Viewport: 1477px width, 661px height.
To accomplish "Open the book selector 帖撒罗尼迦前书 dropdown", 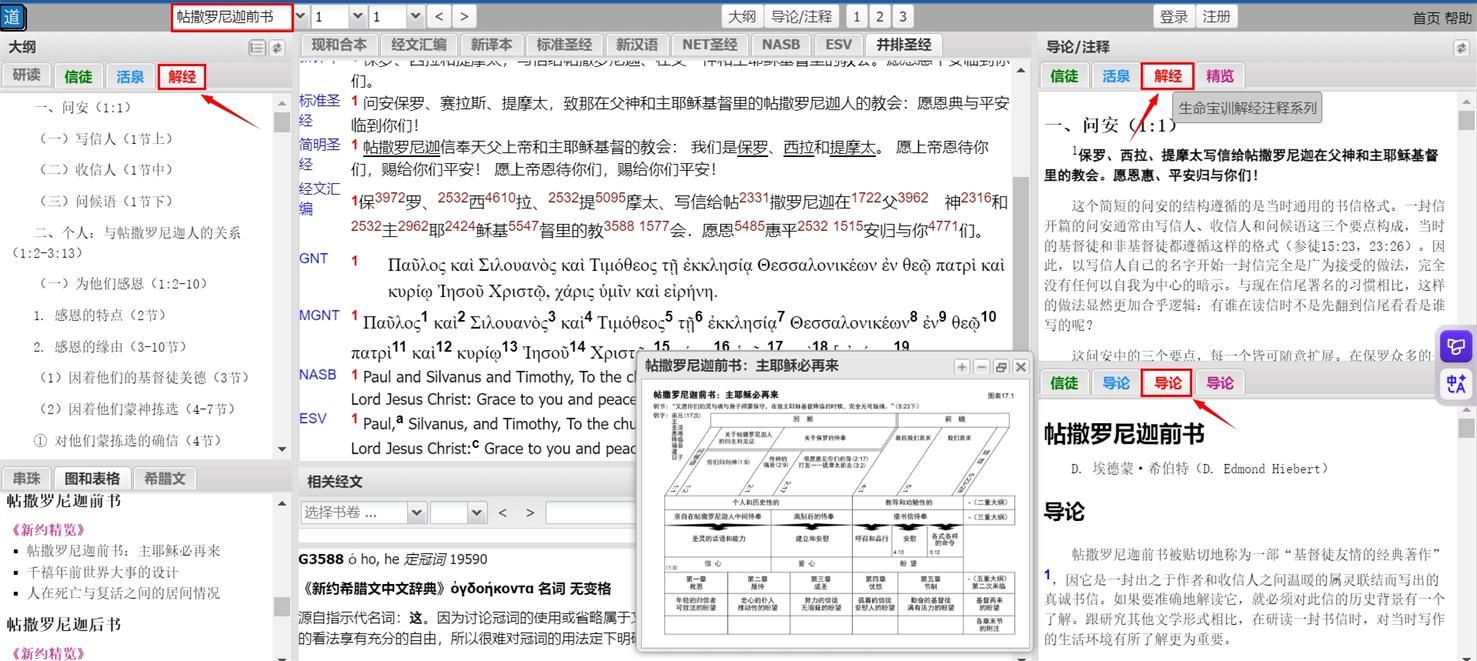I will (x=232, y=17).
